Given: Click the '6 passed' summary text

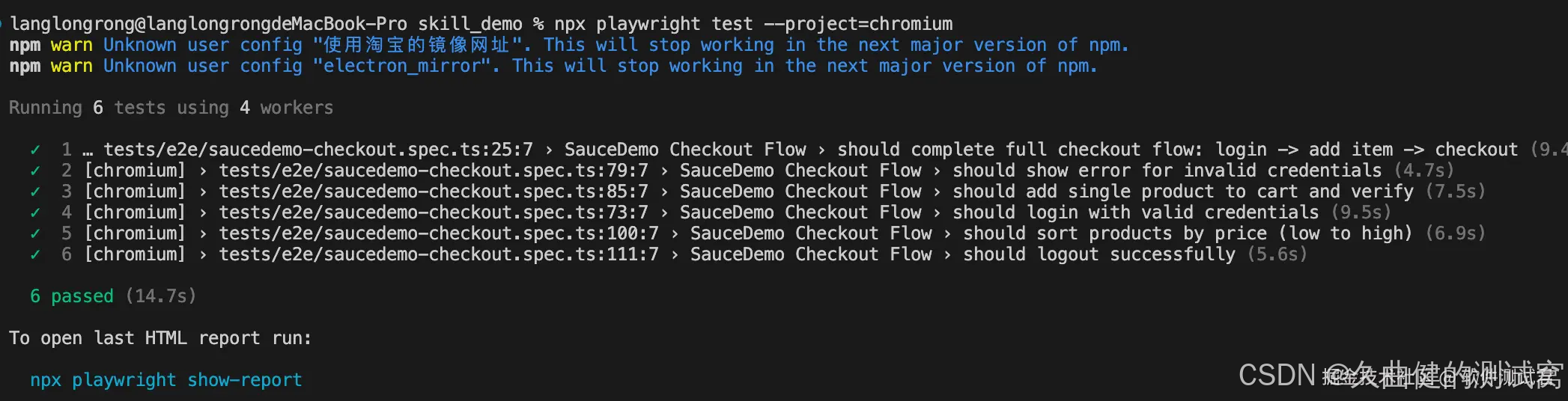Looking at the screenshot, I should (72, 296).
